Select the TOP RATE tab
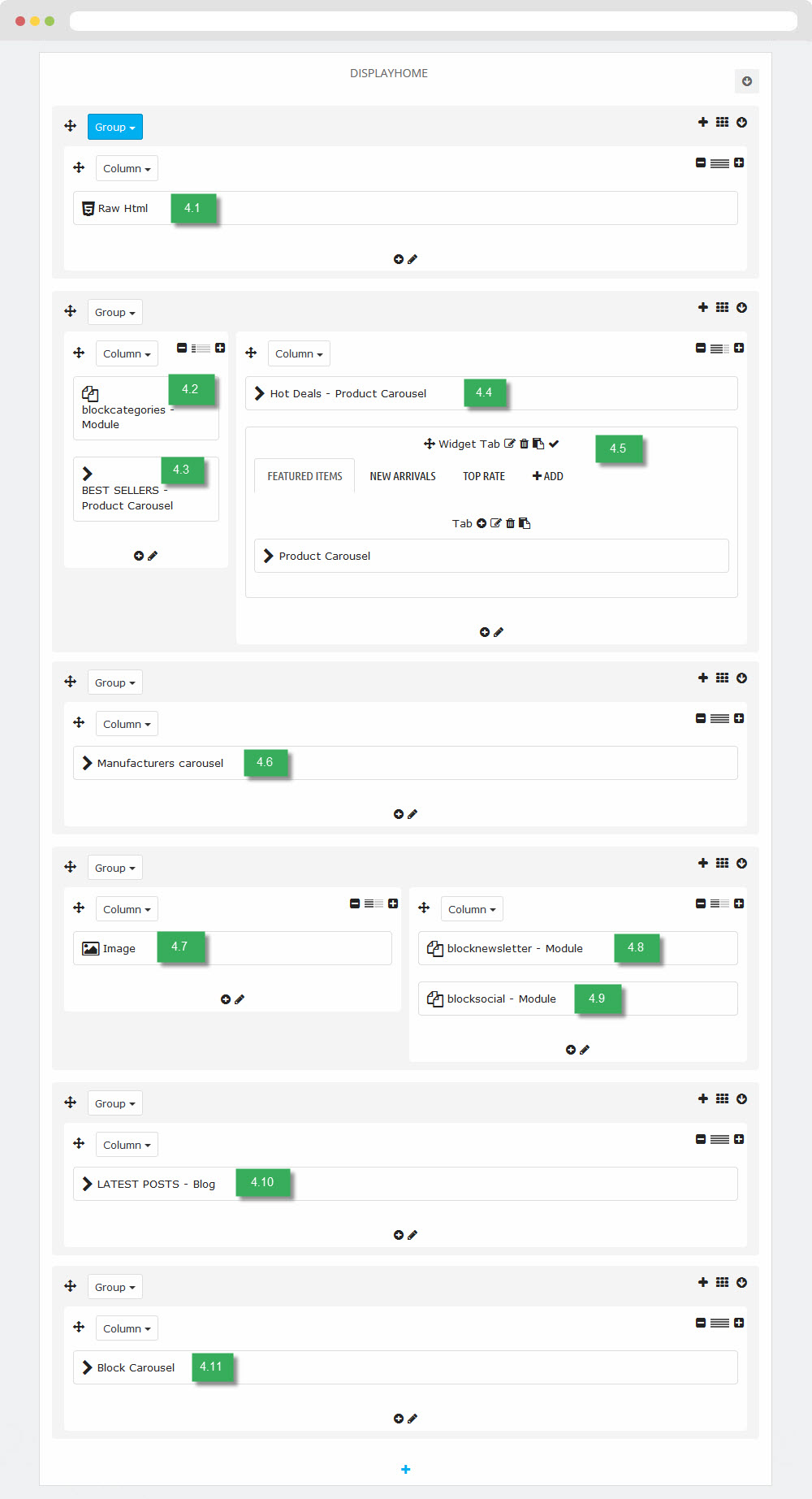Screen dimensions: 812x1499 (x=484, y=476)
